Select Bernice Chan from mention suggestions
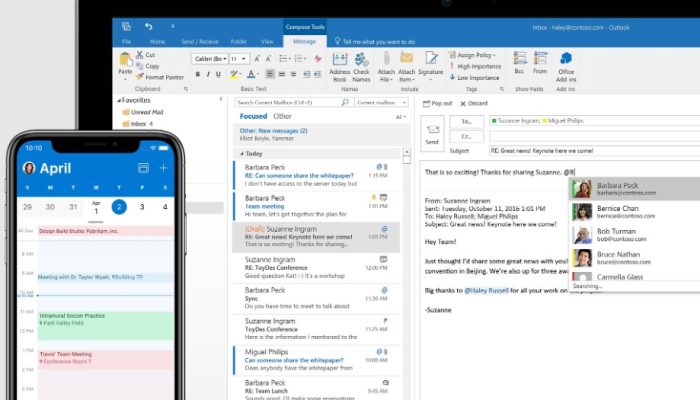The height and width of the screenshot is (400, 700). point(635,212)
